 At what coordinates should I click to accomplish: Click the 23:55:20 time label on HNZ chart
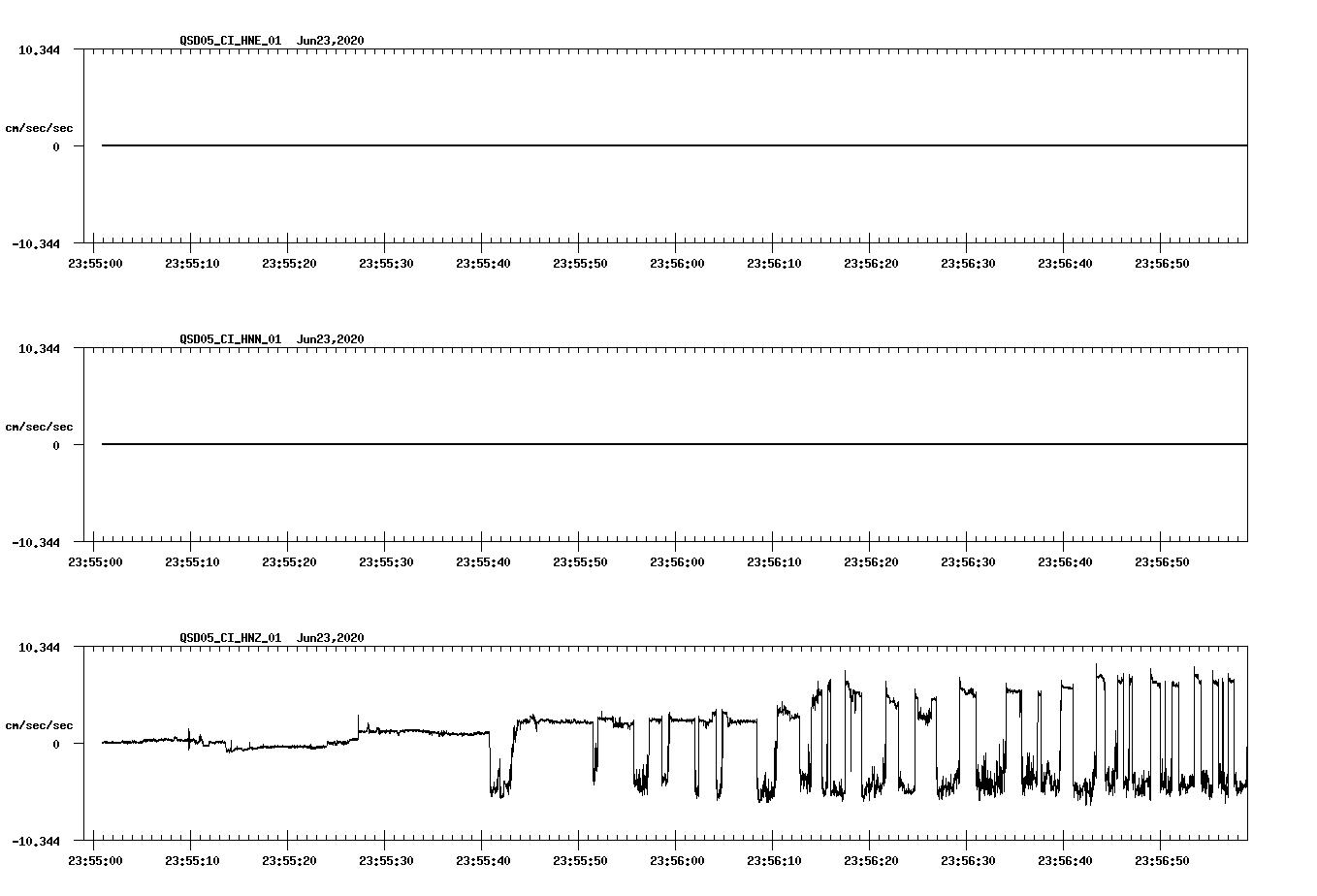pyautogui.click(x=289, y=860)
